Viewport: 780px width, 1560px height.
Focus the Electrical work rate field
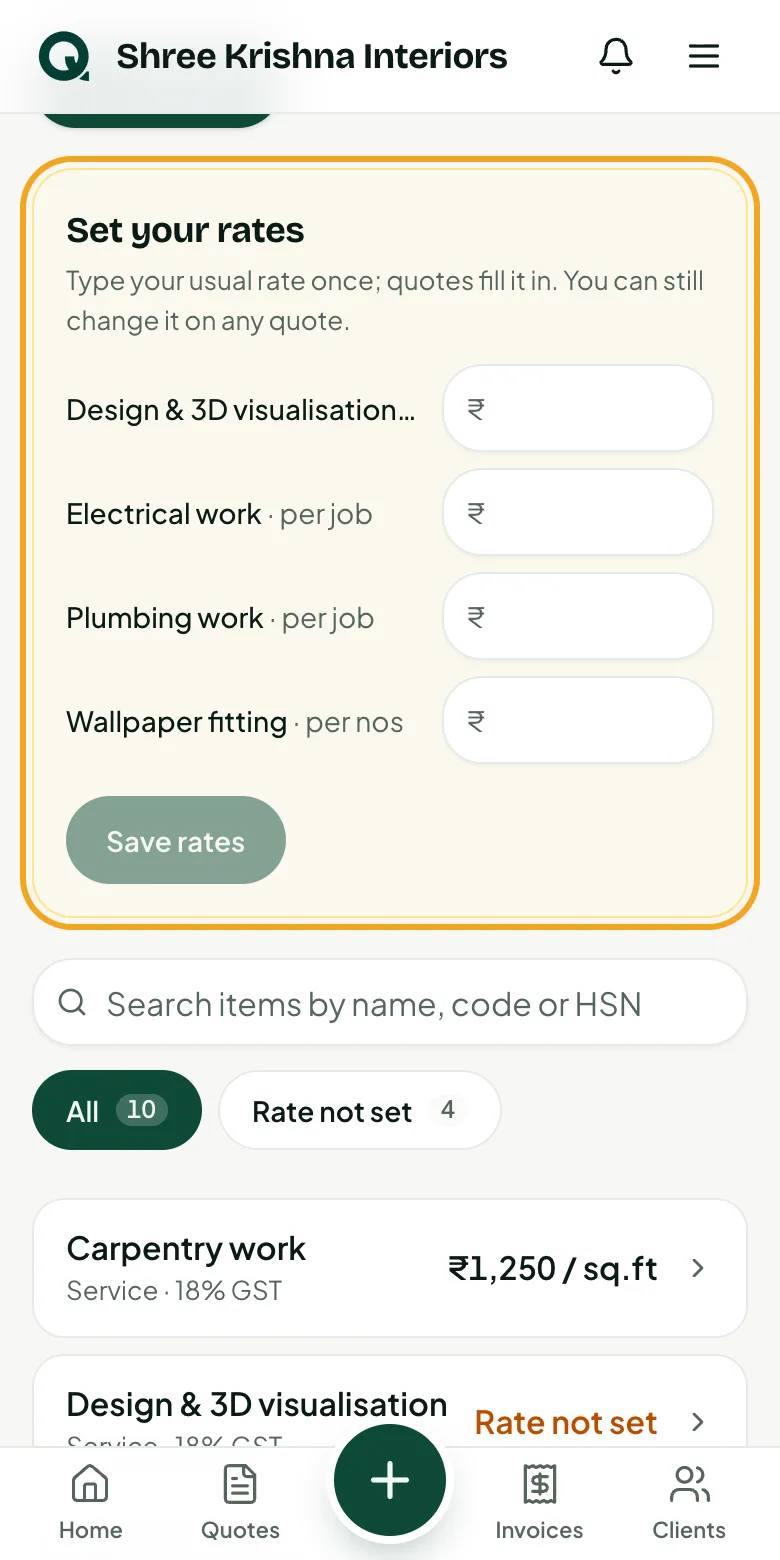[578, 512]
